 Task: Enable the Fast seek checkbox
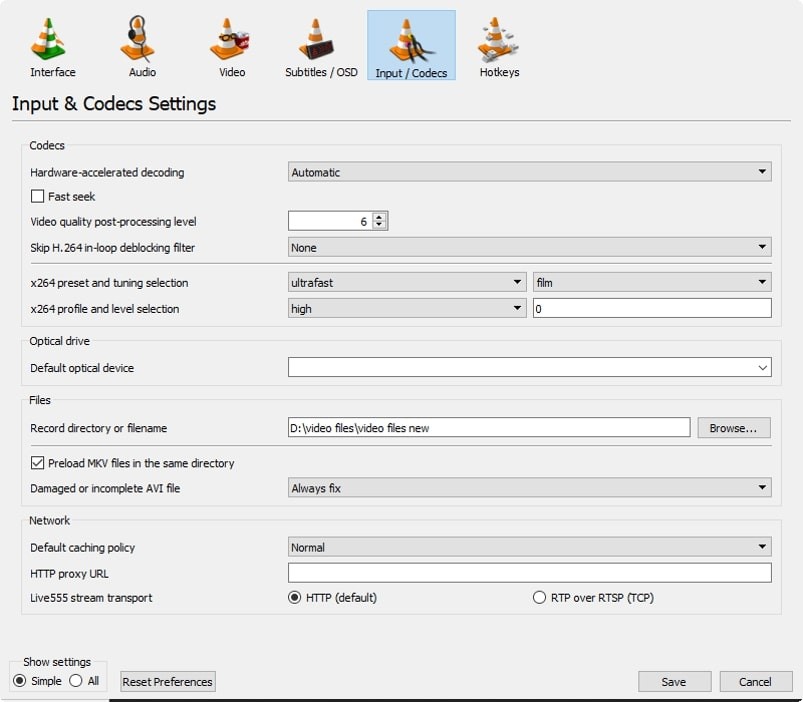[37, 196]
